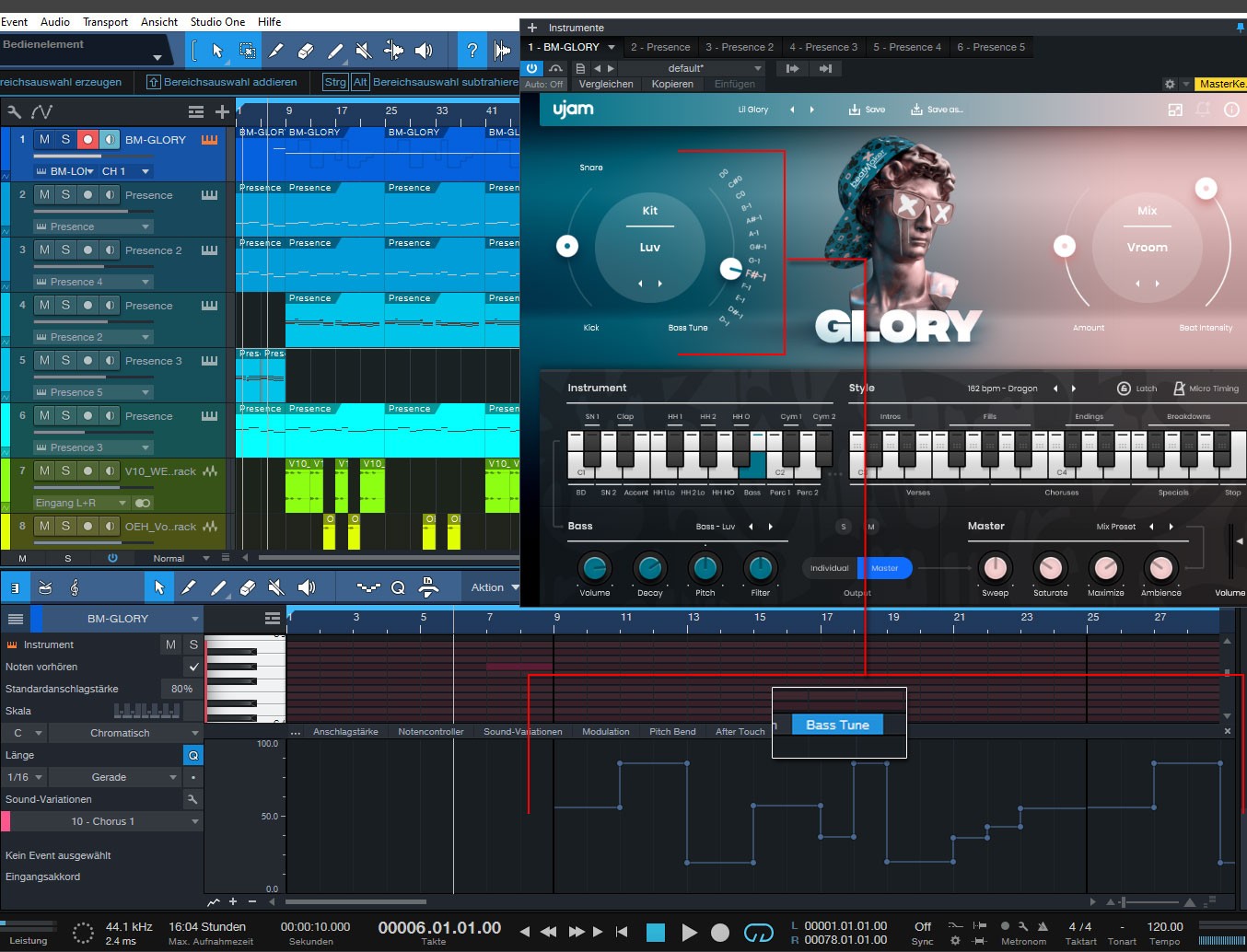Open Sound-Variationen wrench settings
Viewport: 1247px width, 952px height.
192,799
